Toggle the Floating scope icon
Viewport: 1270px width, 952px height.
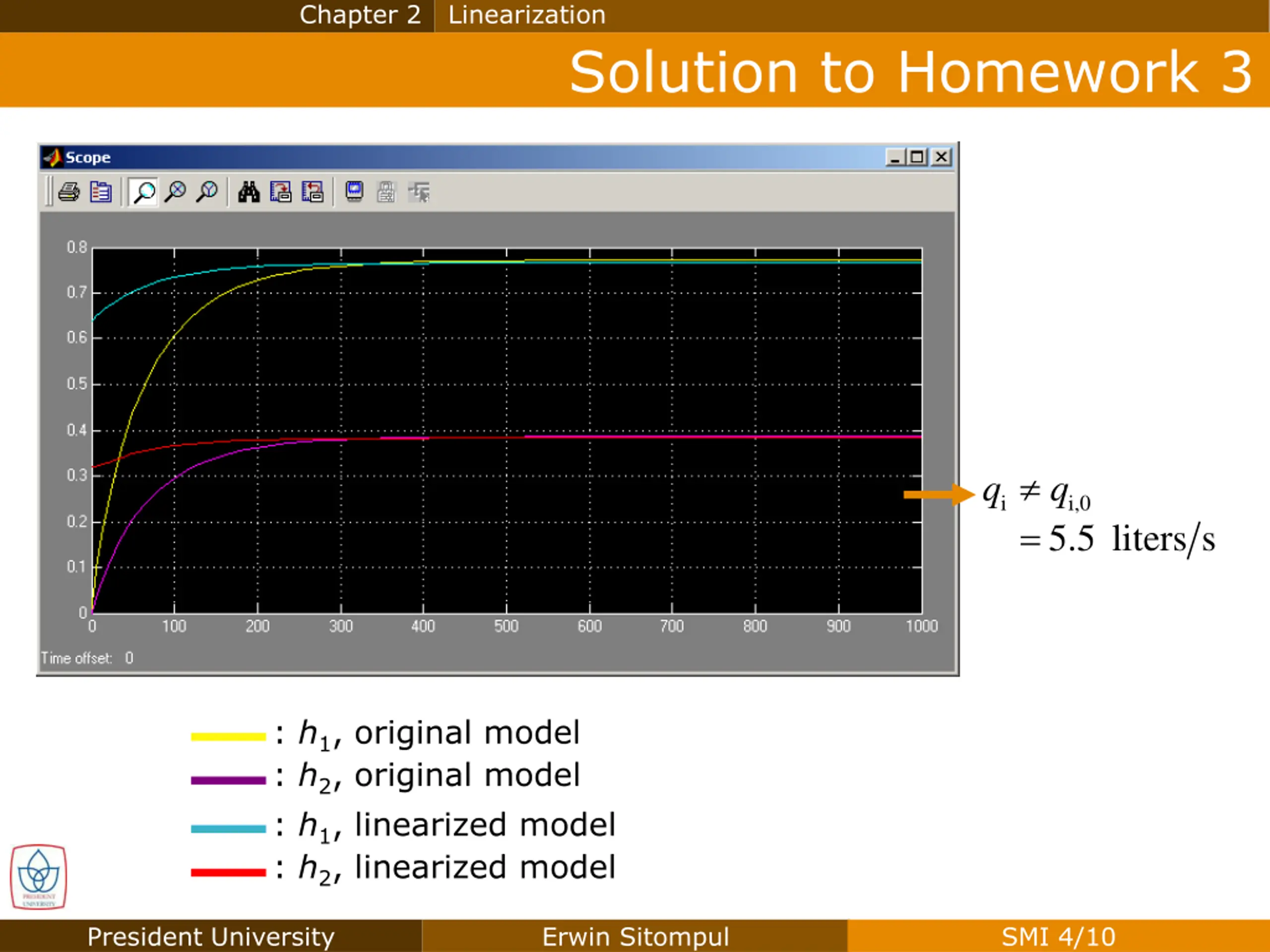354,192
